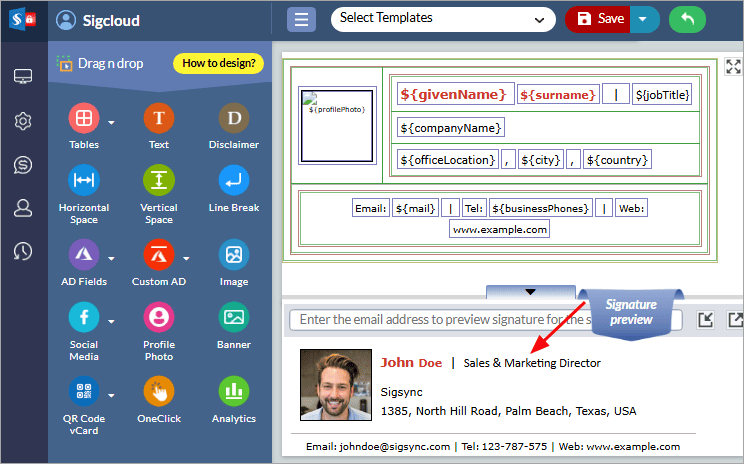Select the Social Media icon
Viewport: 744px width, 464px height.
coord(84,317)
